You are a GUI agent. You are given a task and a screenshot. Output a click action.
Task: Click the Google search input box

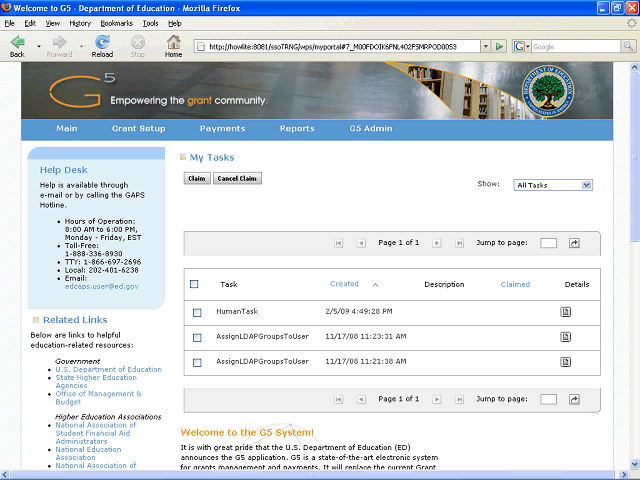point(576,47)
